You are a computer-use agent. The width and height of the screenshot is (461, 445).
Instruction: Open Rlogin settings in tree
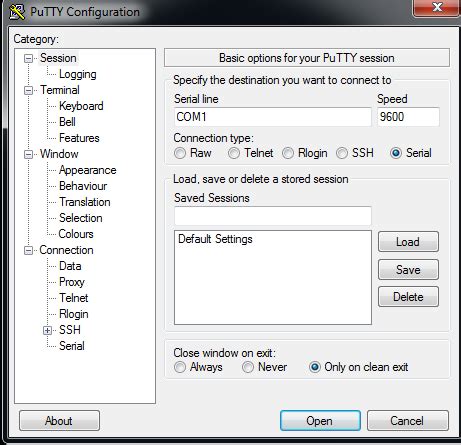click(x=74, y=314)
